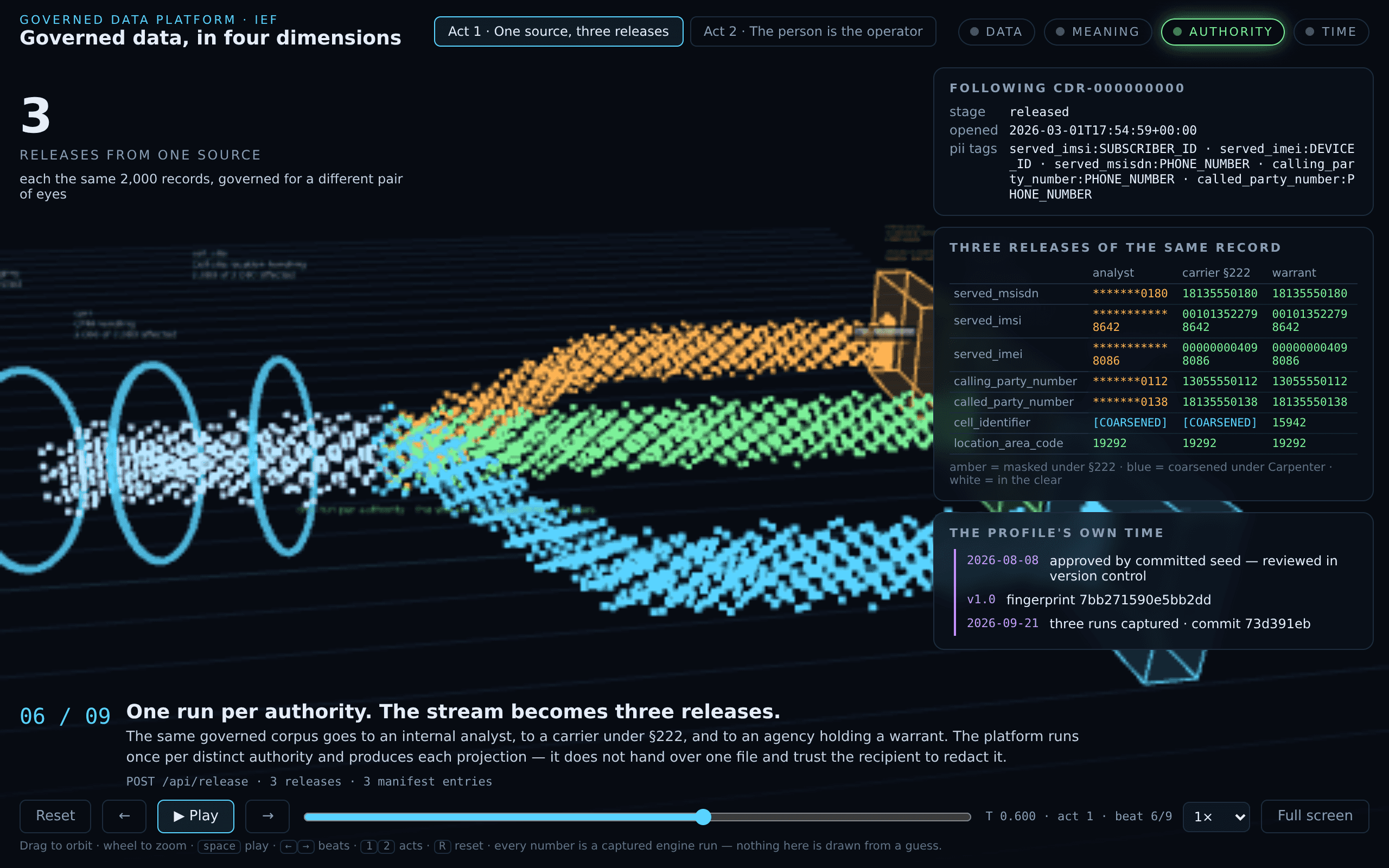Viewport: 1389px width, 868px height.
Task: Click the '2026-09-21' profile timeline date
Action: [x=1002, y=623]
